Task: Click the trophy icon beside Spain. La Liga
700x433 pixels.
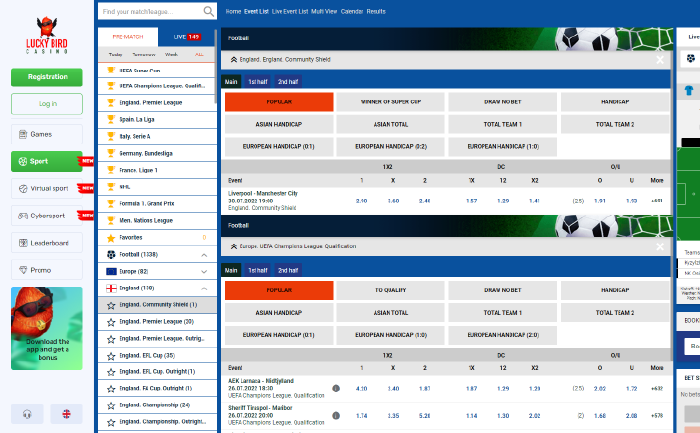Action: click(x=111, y=119)
